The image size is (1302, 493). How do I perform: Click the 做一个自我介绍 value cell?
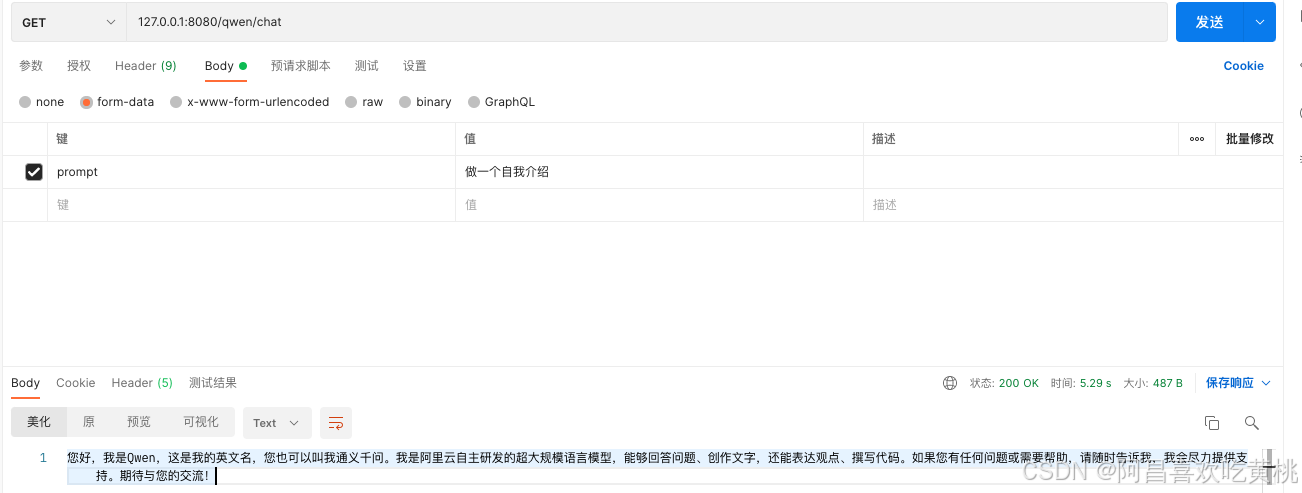(x=659, y=172)
